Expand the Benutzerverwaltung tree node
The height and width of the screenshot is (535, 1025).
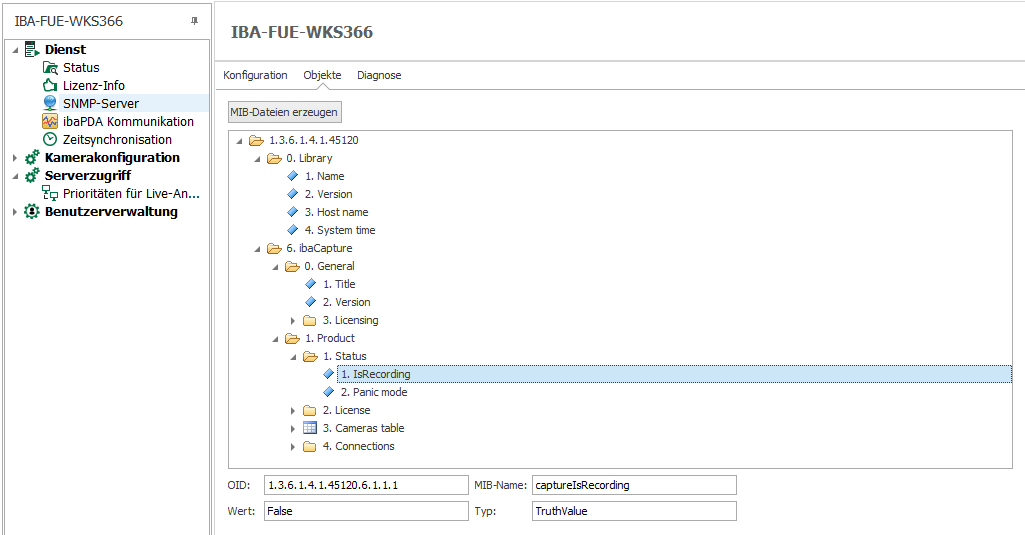(x=15, y=212)
